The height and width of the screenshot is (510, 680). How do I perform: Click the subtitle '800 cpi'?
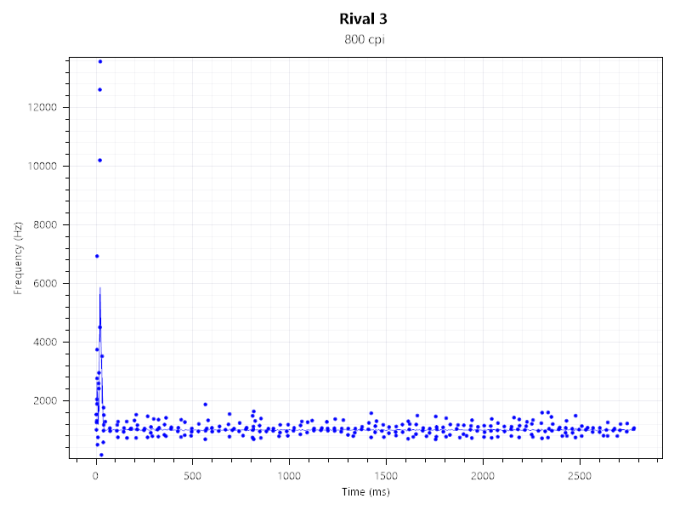364,39
